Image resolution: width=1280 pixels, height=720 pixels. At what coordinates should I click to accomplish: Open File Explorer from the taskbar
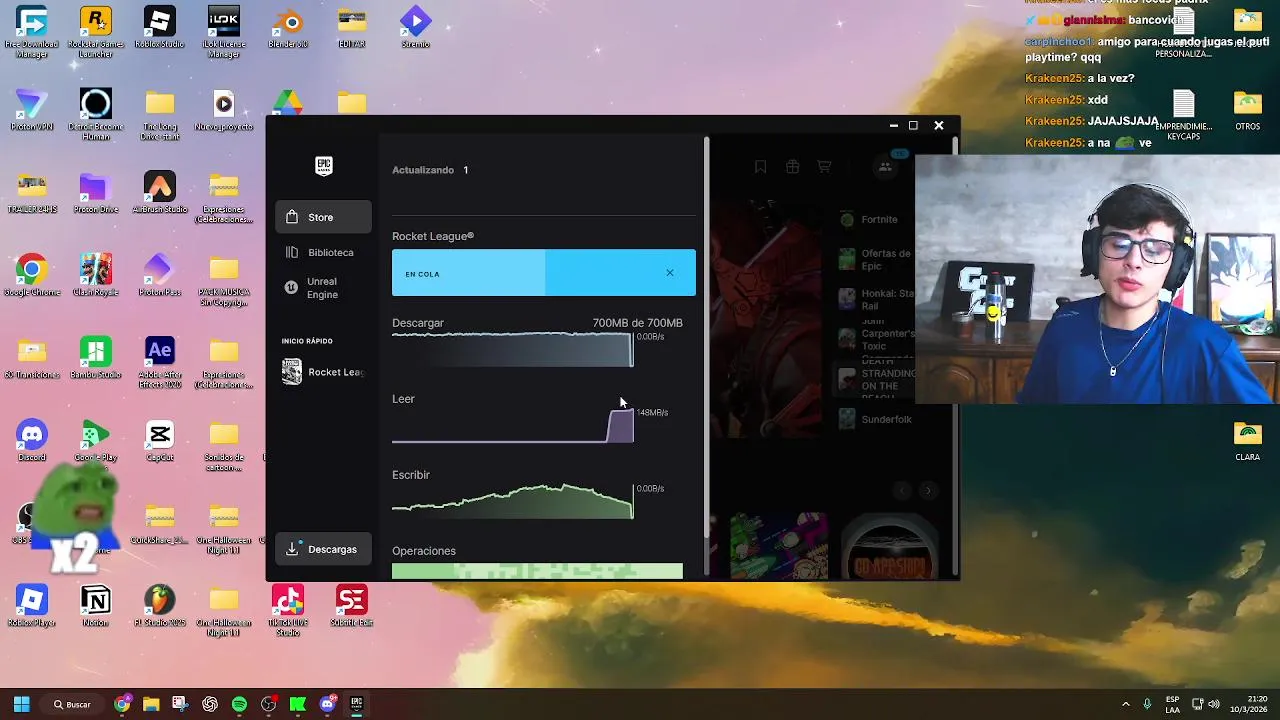tap(151, 704)
